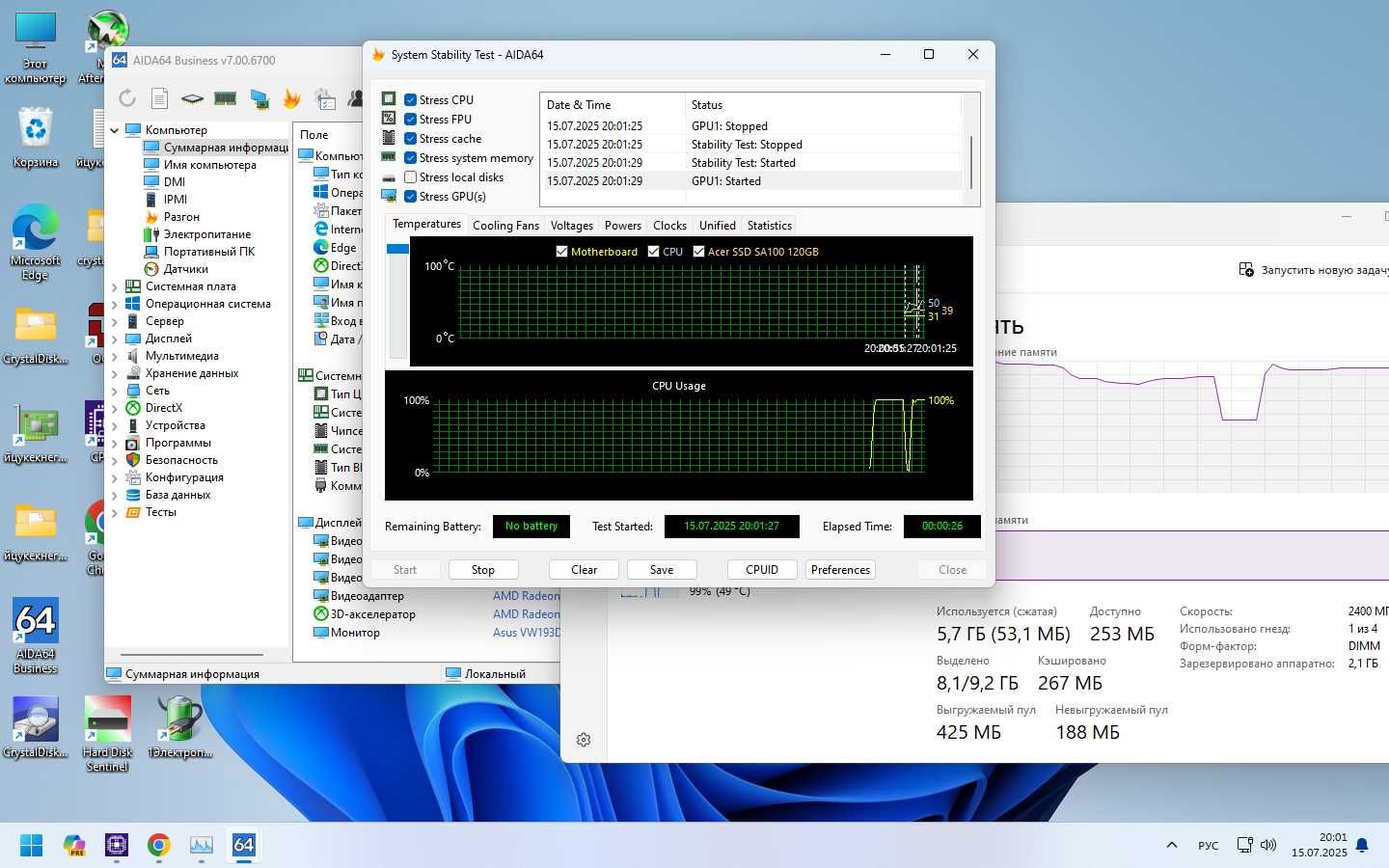Collapse the Компьютер tree node
1389x868 pixels.
coord(115,130)
